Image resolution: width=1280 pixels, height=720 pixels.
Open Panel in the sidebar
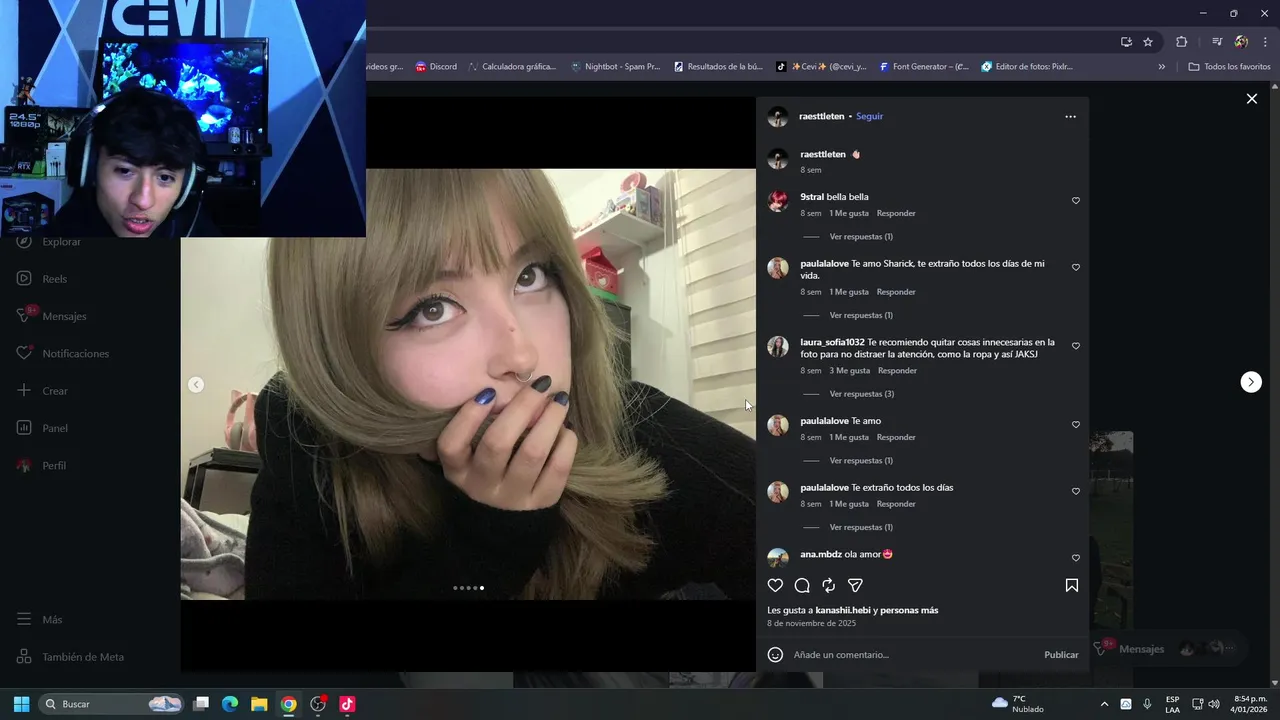click(x=42, y=428)
